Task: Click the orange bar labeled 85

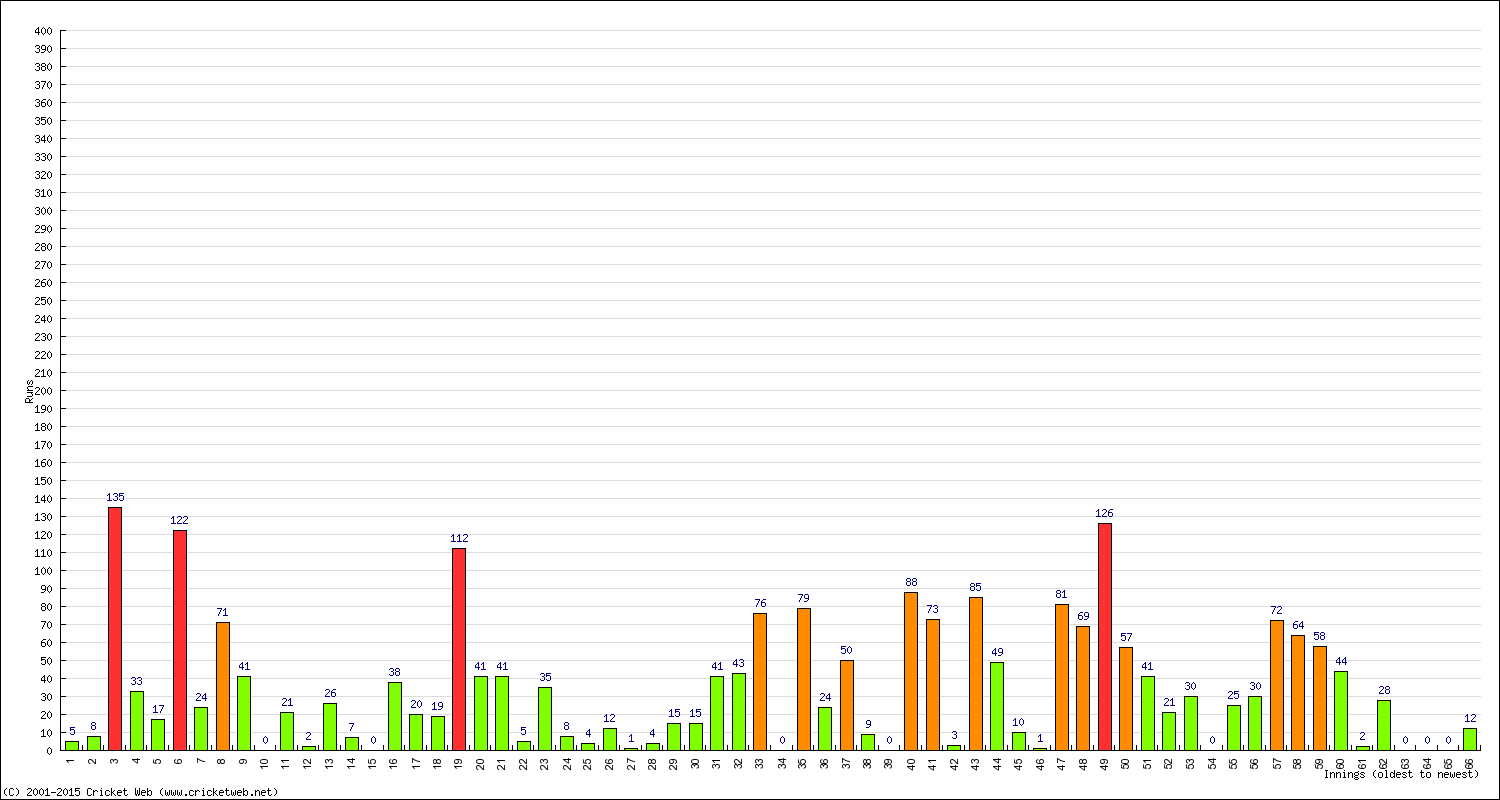Action: pyautogui.click(x=975, y=674)
